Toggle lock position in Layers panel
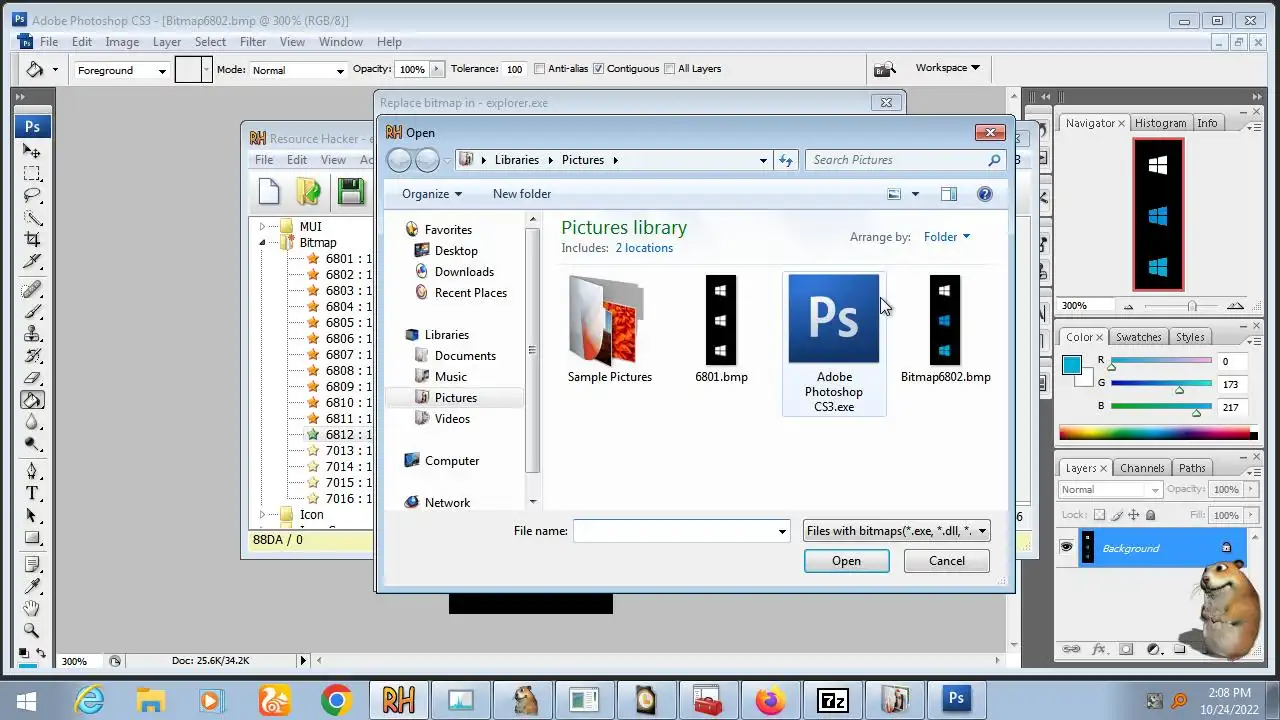 [x=1134, y=515]
